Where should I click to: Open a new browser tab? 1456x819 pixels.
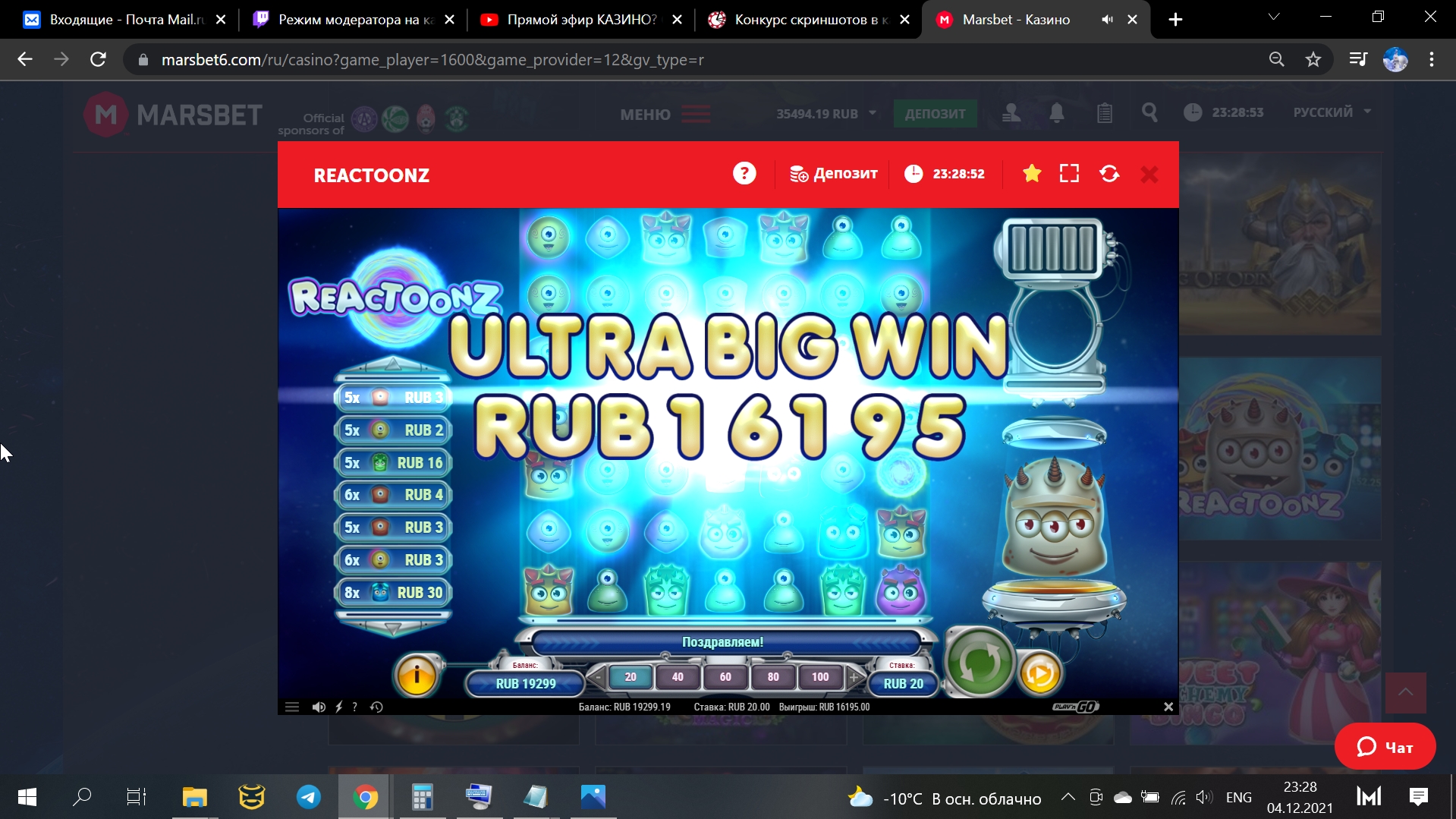coord(1175,20)
